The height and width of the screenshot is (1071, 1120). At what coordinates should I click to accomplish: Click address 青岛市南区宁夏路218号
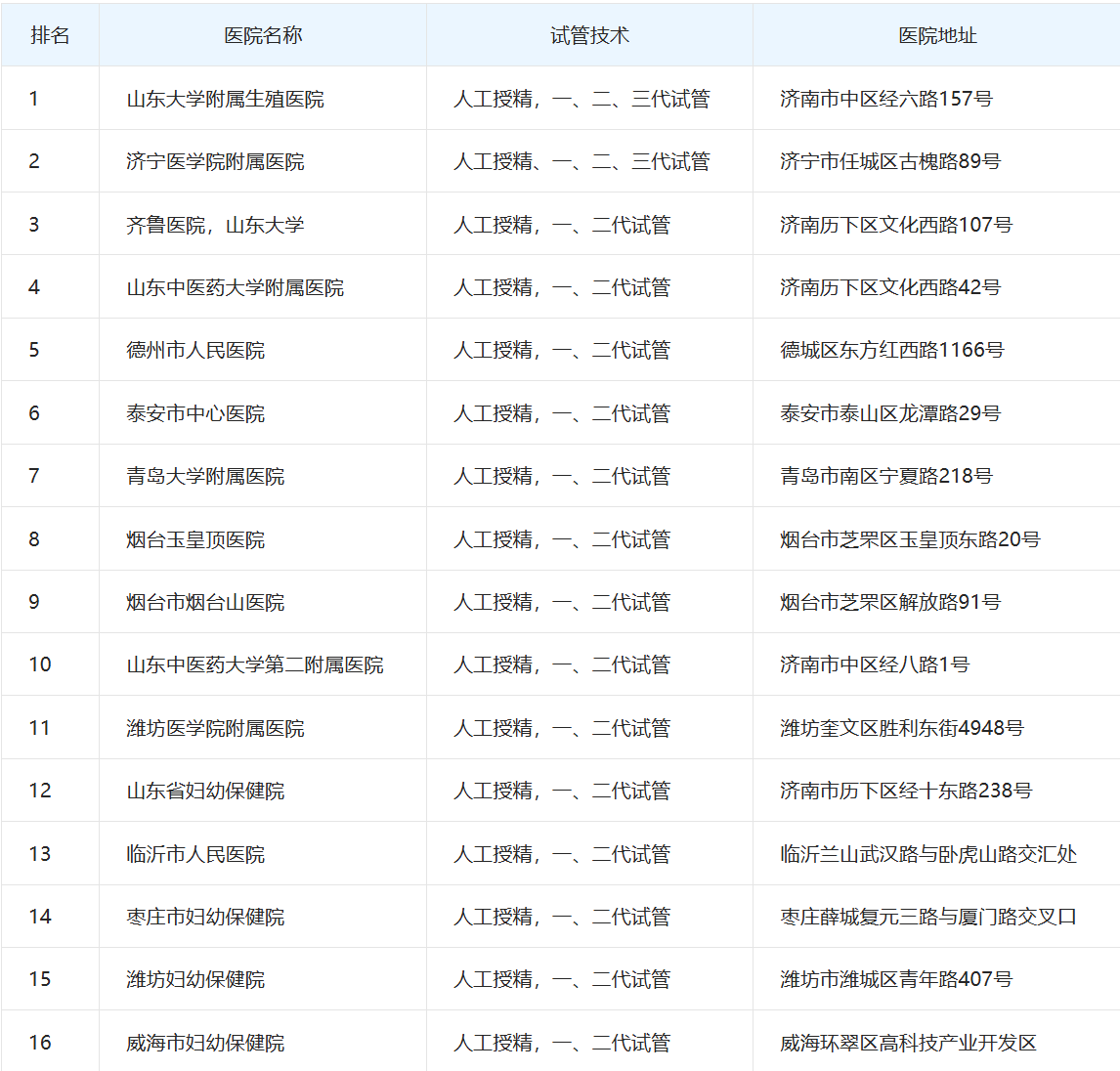885,476
